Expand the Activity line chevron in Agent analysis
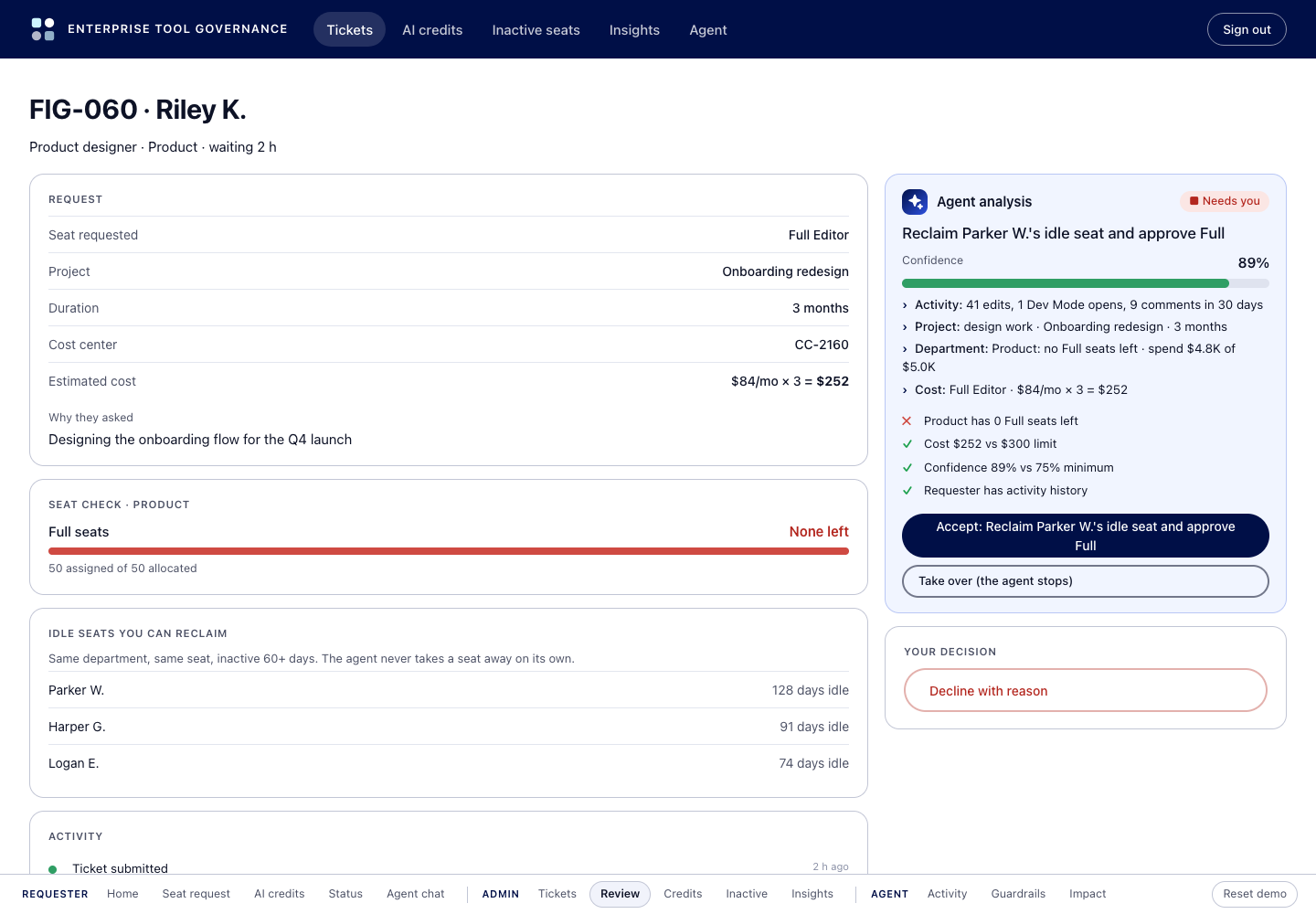Image resolution: width=1316 pixels, height=914 pixels. [905, 305]
